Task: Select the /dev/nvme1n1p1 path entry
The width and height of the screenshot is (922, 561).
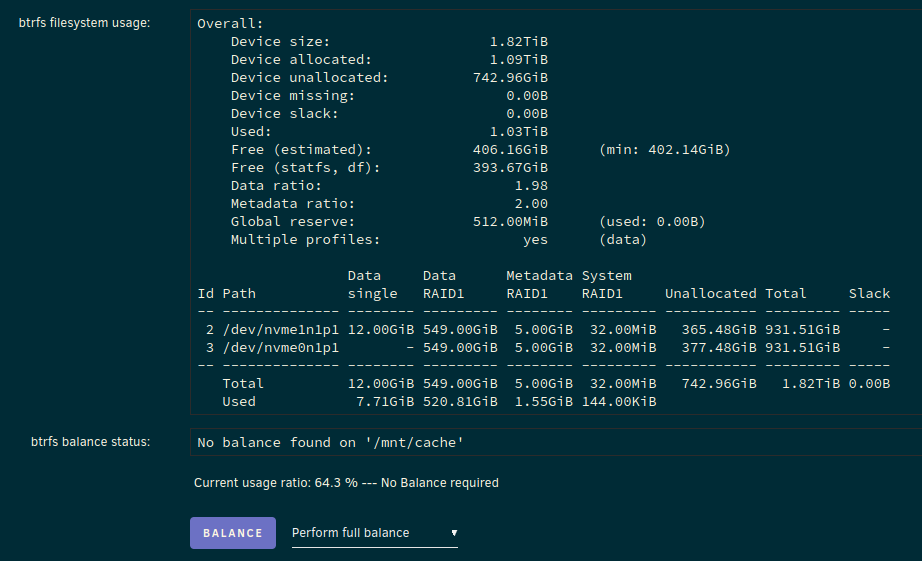Action: (280, 330)
